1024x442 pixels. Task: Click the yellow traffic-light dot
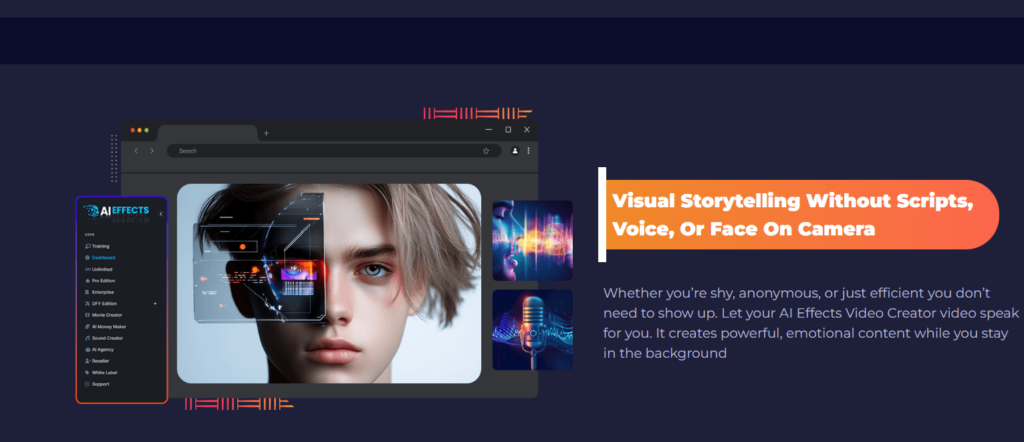[139, 130]
